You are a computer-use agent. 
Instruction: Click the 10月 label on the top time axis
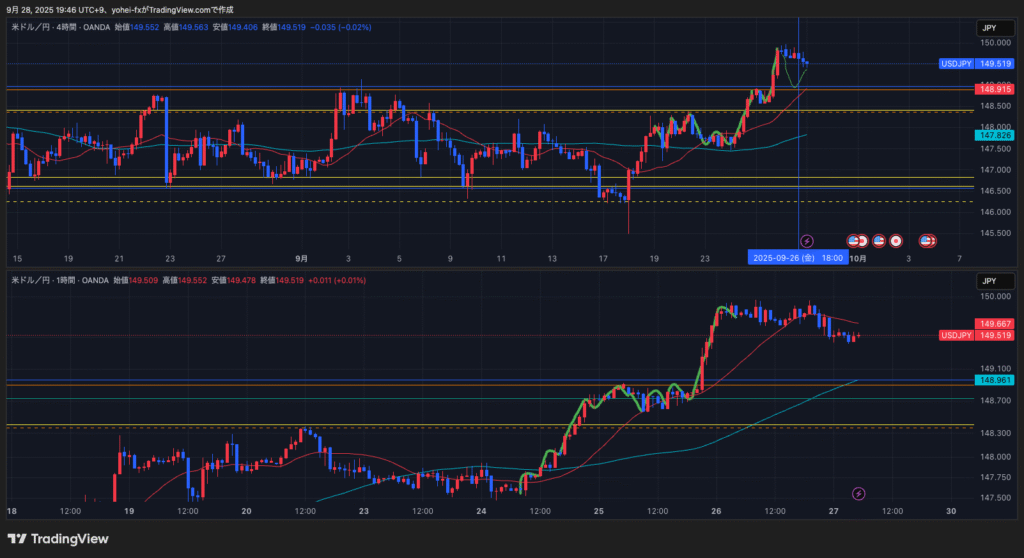(857, 257)
